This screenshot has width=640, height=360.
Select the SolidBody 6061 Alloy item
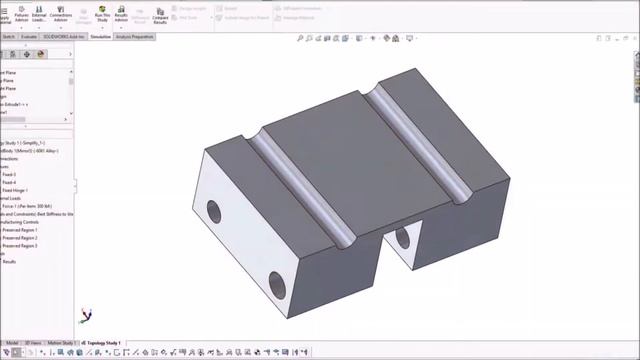pos(29,151)
